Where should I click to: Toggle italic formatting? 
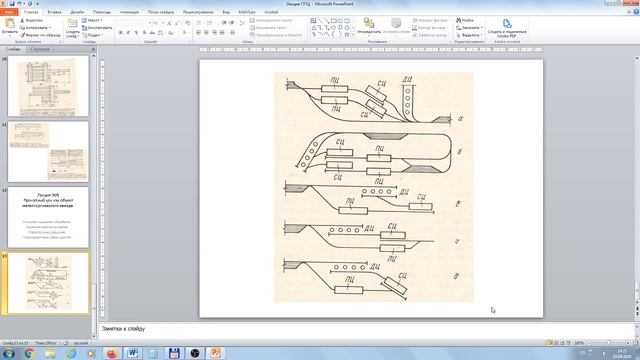128,33
